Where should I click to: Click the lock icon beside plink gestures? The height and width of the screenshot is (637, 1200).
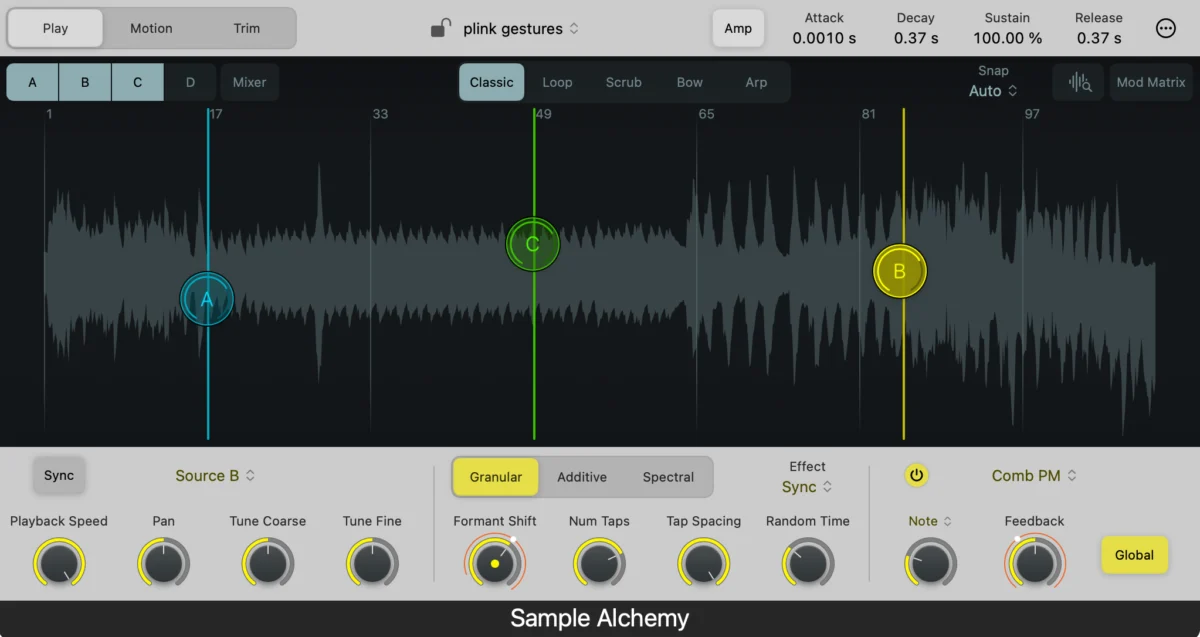440,28
